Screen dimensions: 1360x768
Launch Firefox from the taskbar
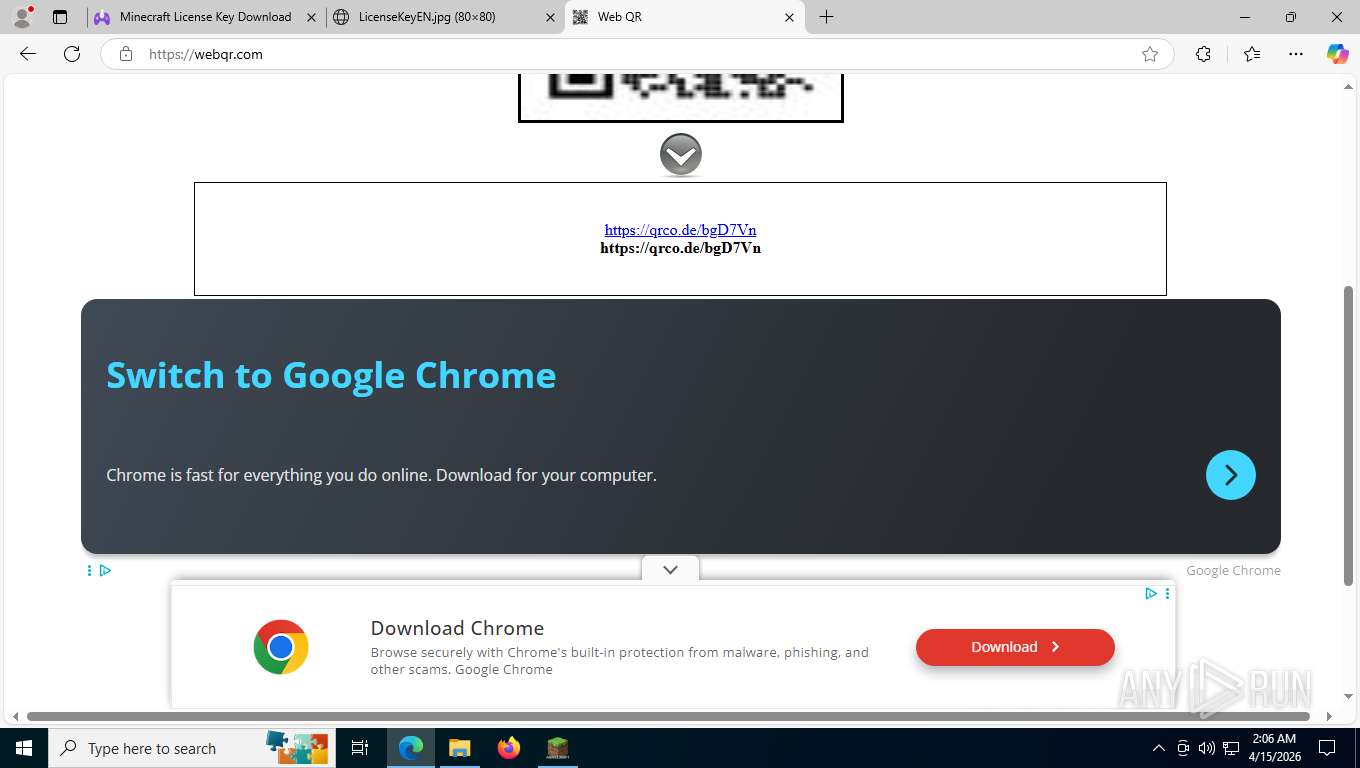[508, 748]
